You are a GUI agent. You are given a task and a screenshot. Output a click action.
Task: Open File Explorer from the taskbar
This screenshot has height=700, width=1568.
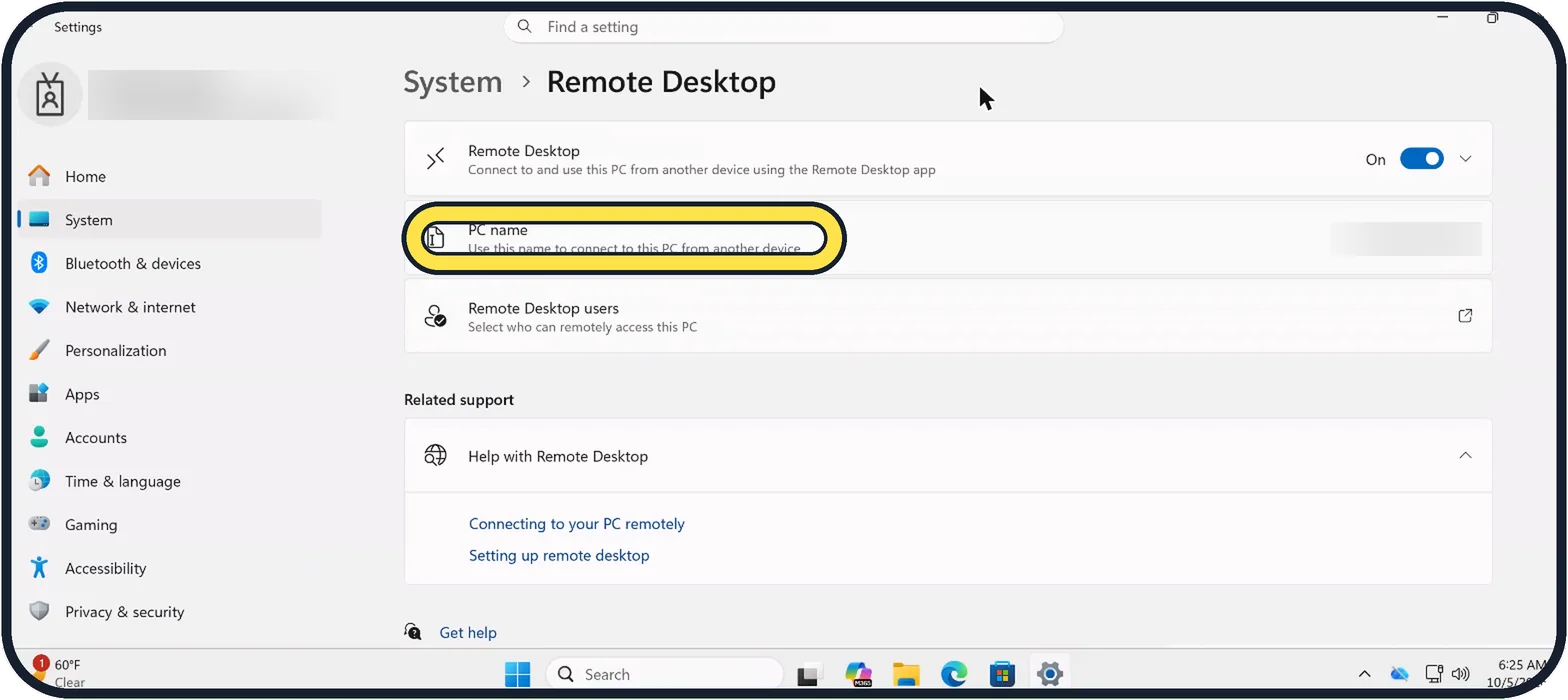(906, 675)
